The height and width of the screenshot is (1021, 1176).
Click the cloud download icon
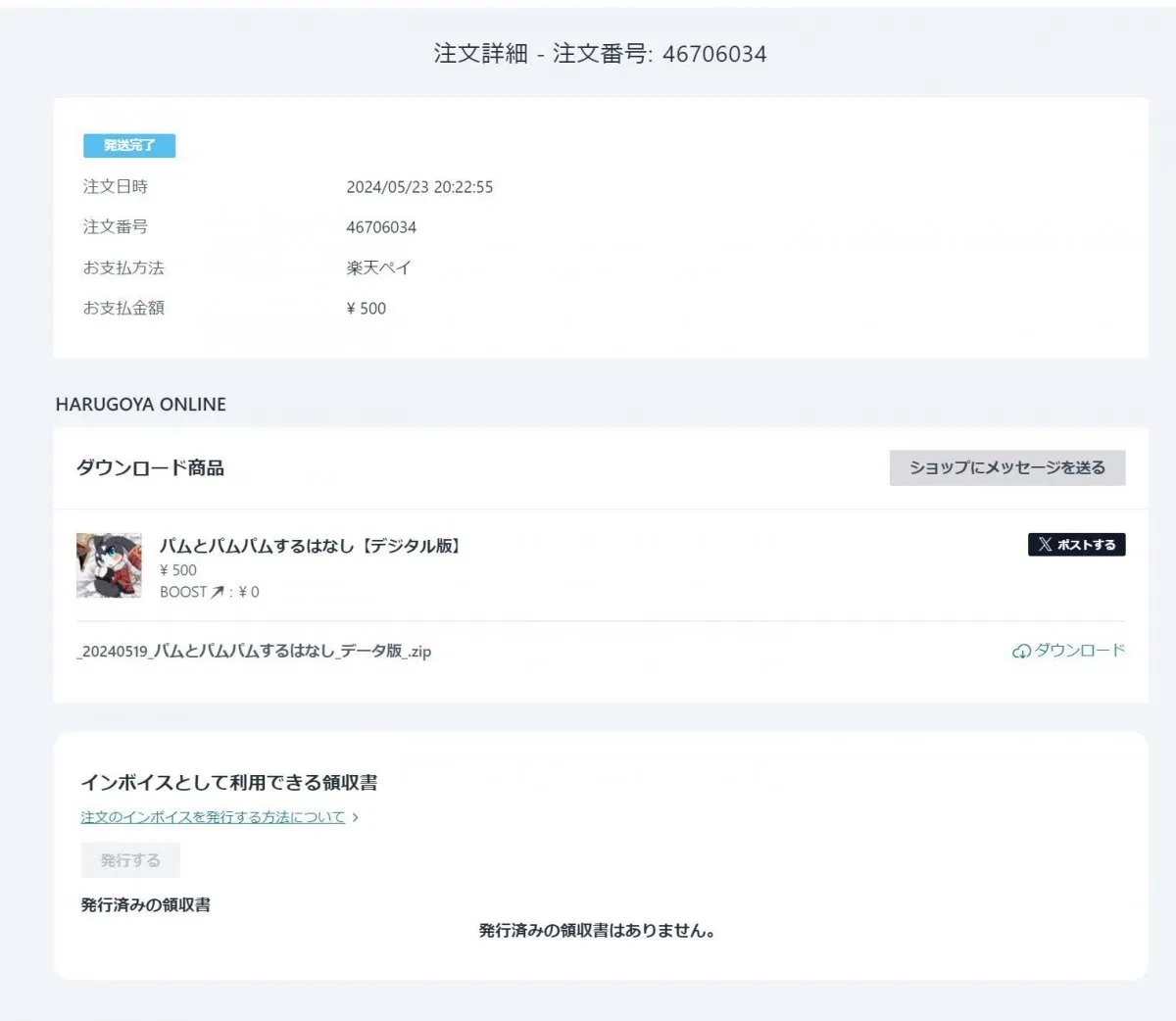pyautogui.click(x=1021, y=651)
